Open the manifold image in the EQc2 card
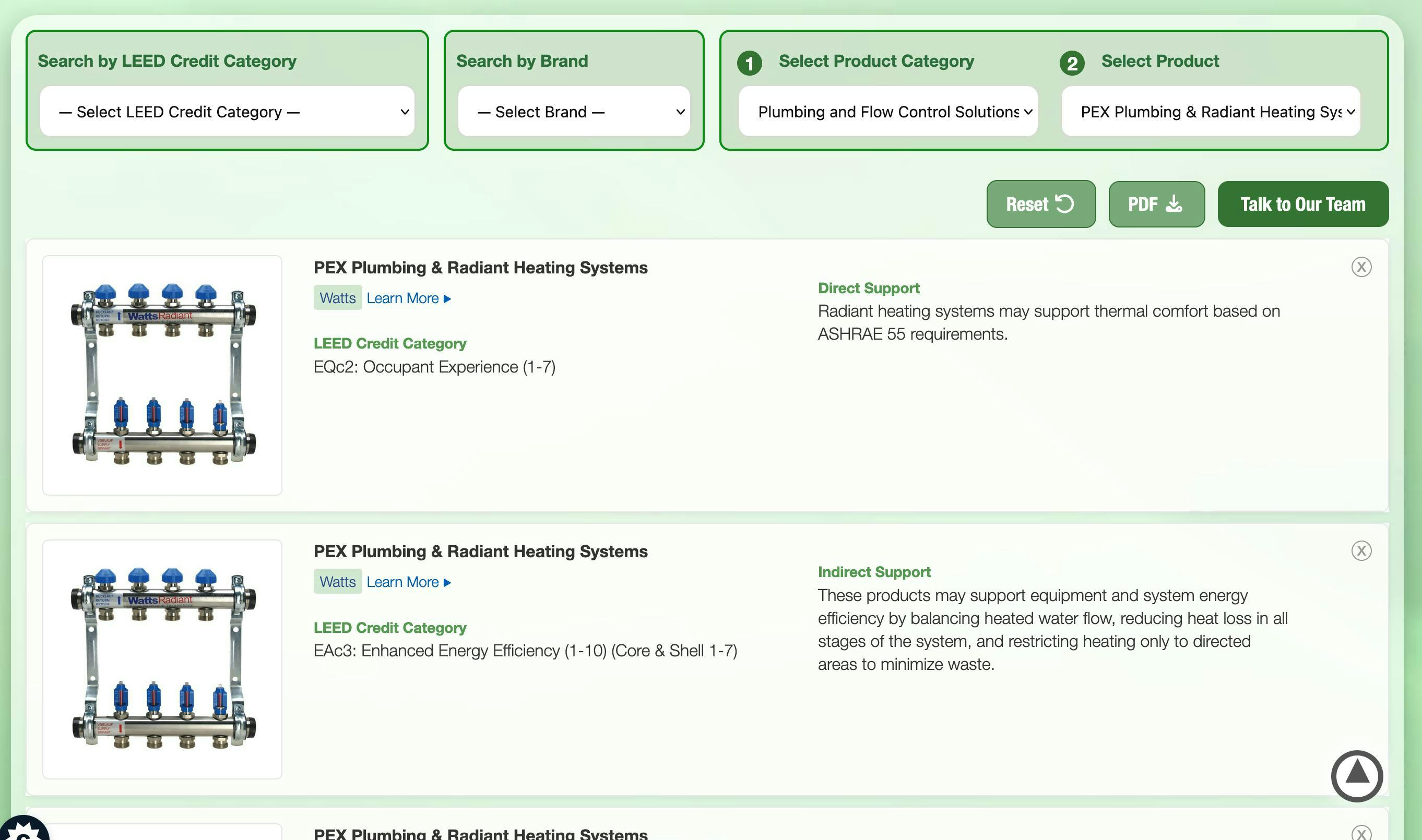 point(162,375)
